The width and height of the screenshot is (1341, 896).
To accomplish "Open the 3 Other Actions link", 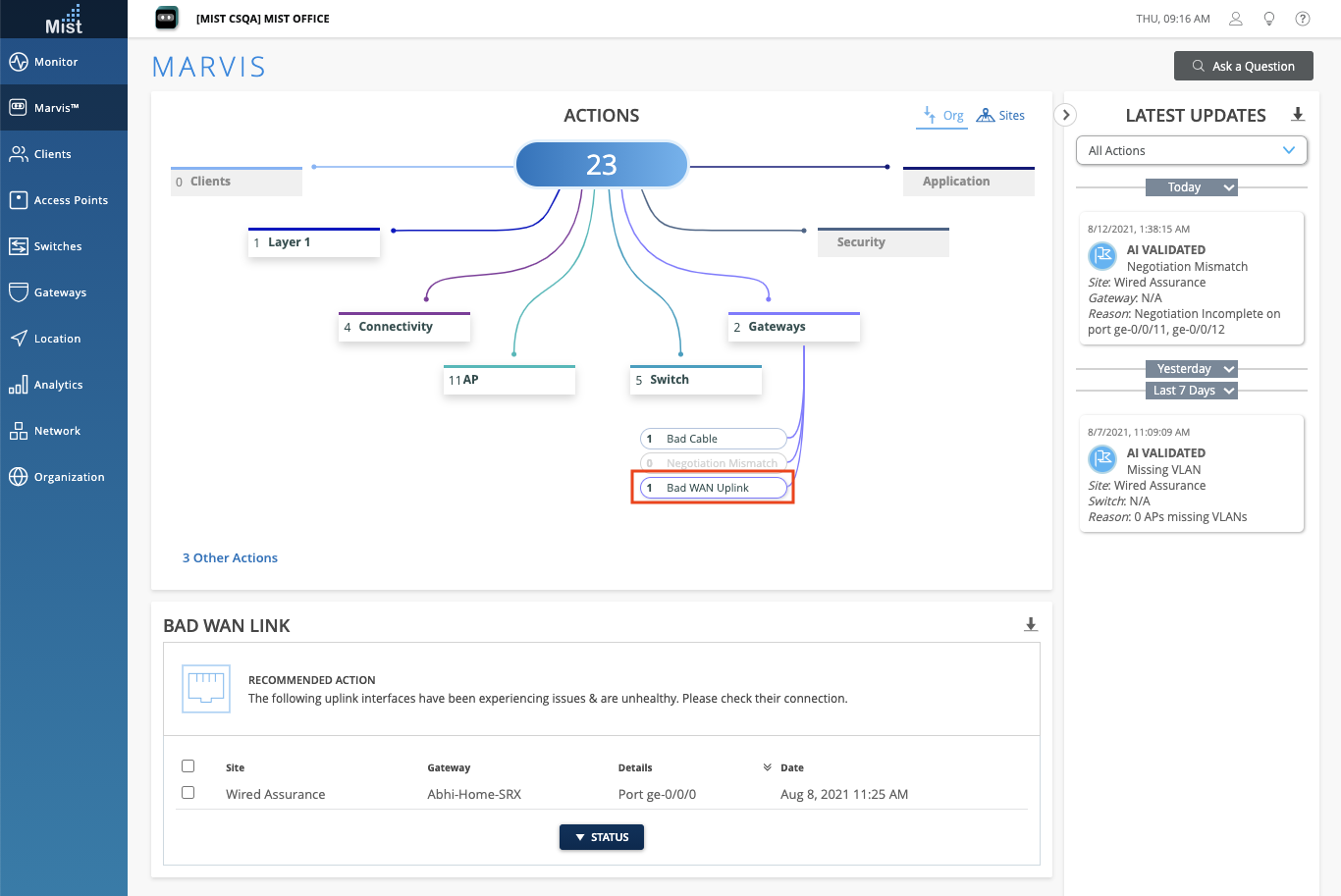I will (230, 558).
